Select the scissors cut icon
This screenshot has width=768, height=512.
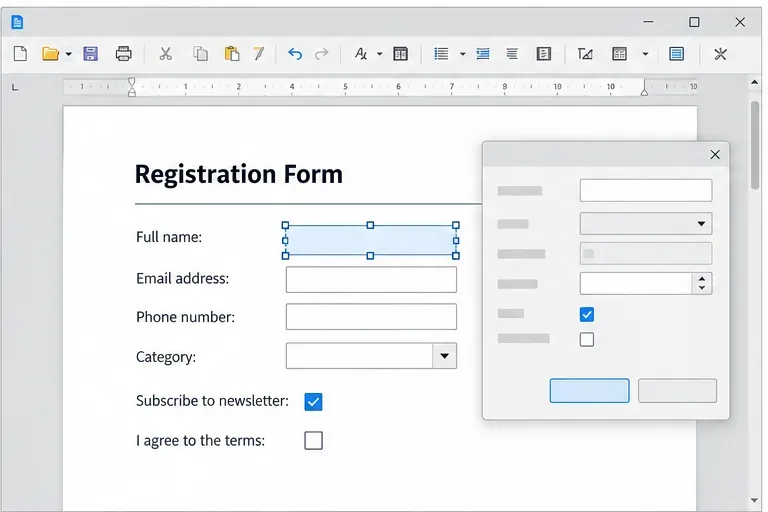coord(166,53)
